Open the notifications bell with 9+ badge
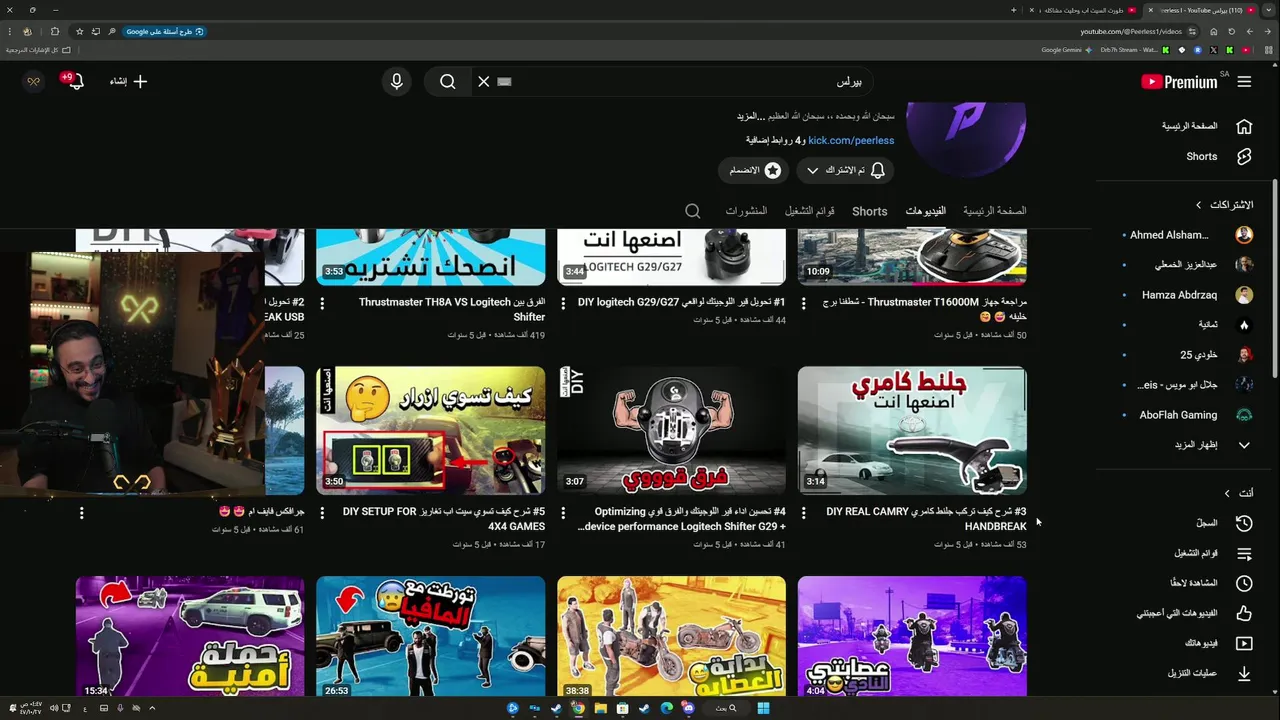 click(74, 81)
